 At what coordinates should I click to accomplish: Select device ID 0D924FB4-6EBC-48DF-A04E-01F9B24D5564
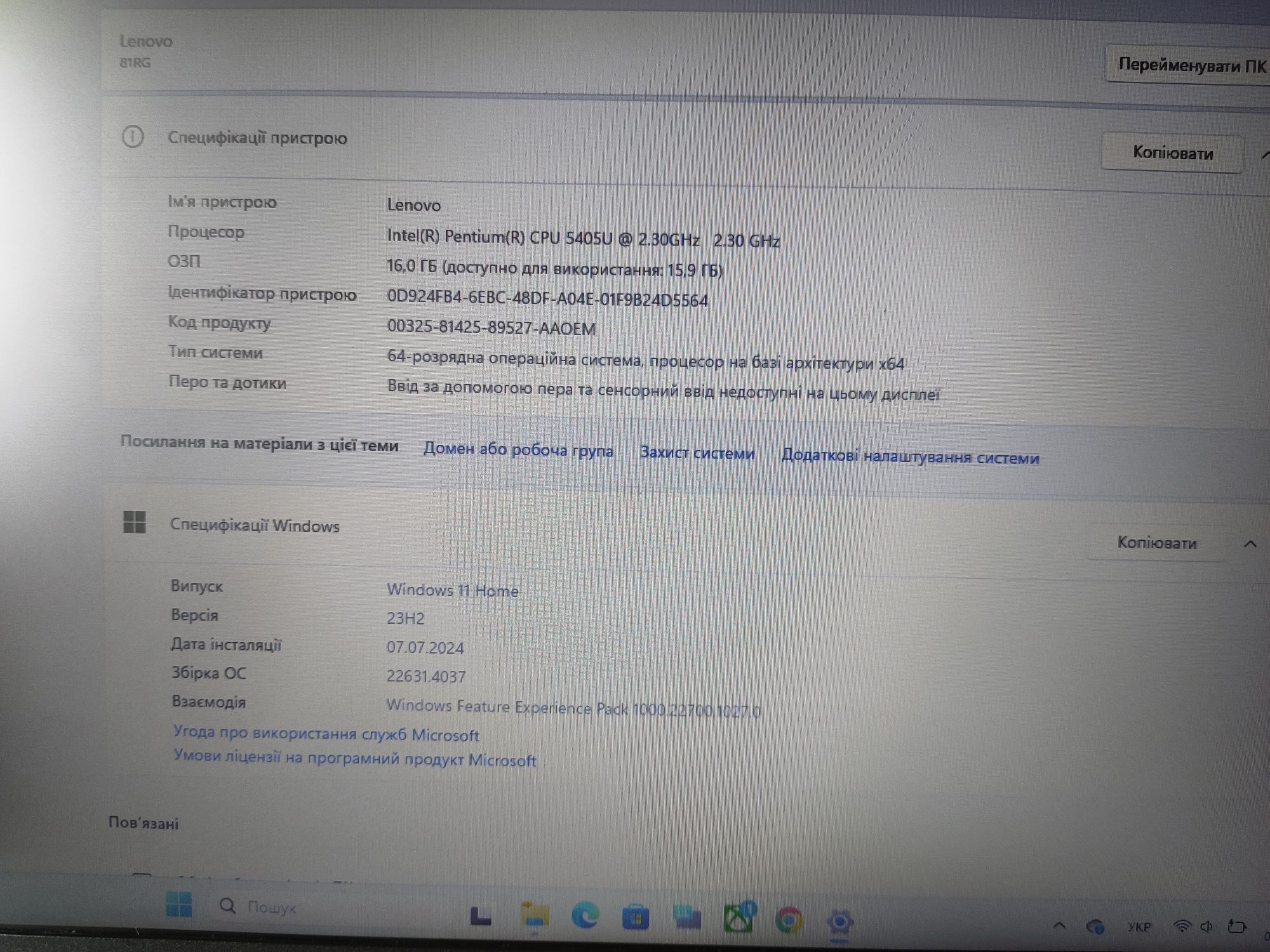547,298
